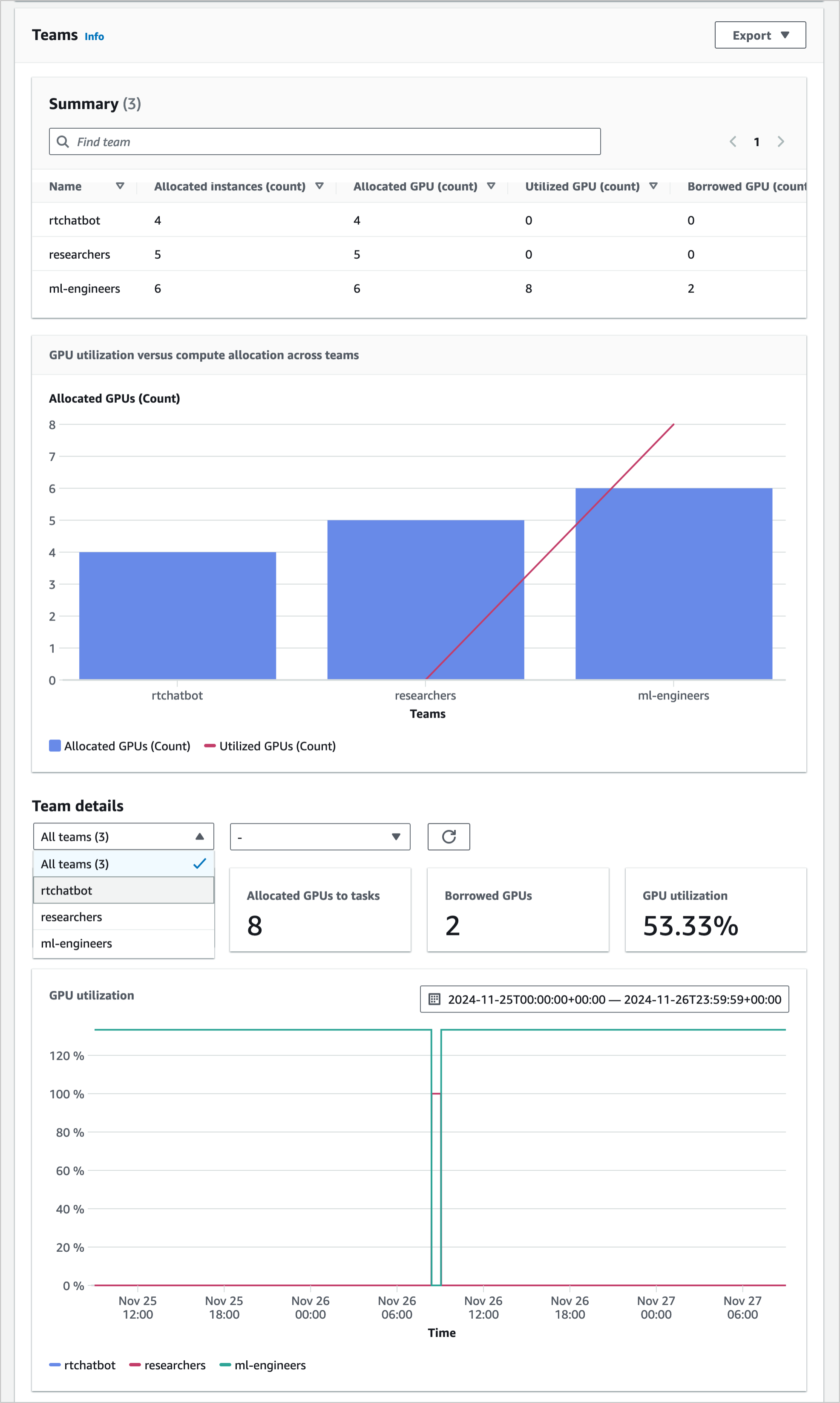The image size is (840, 1403).
Task: Click the refresh button in Team details
Action: 448,836
